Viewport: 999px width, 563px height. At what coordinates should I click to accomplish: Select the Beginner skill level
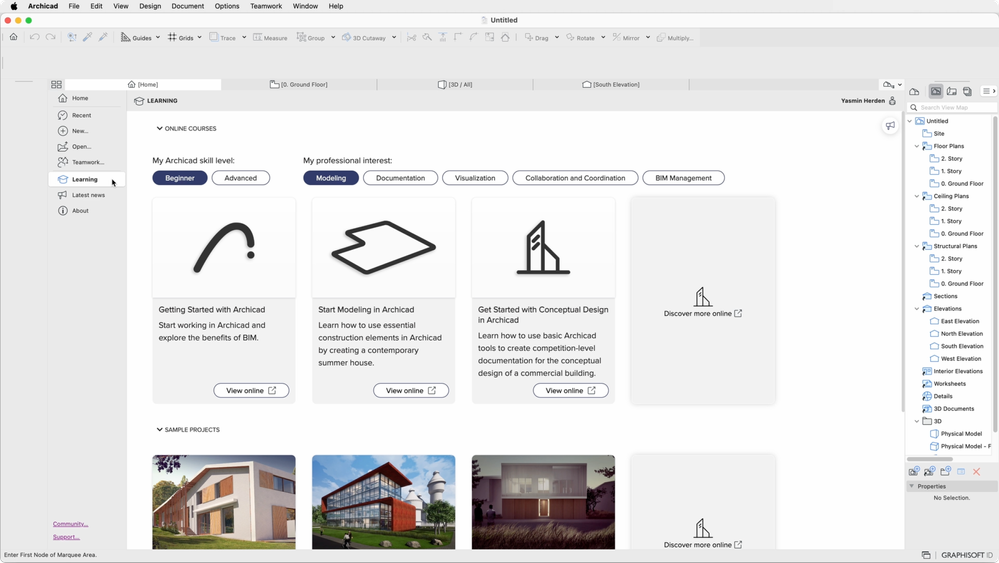pyautogui.click(x=180, y=178)
